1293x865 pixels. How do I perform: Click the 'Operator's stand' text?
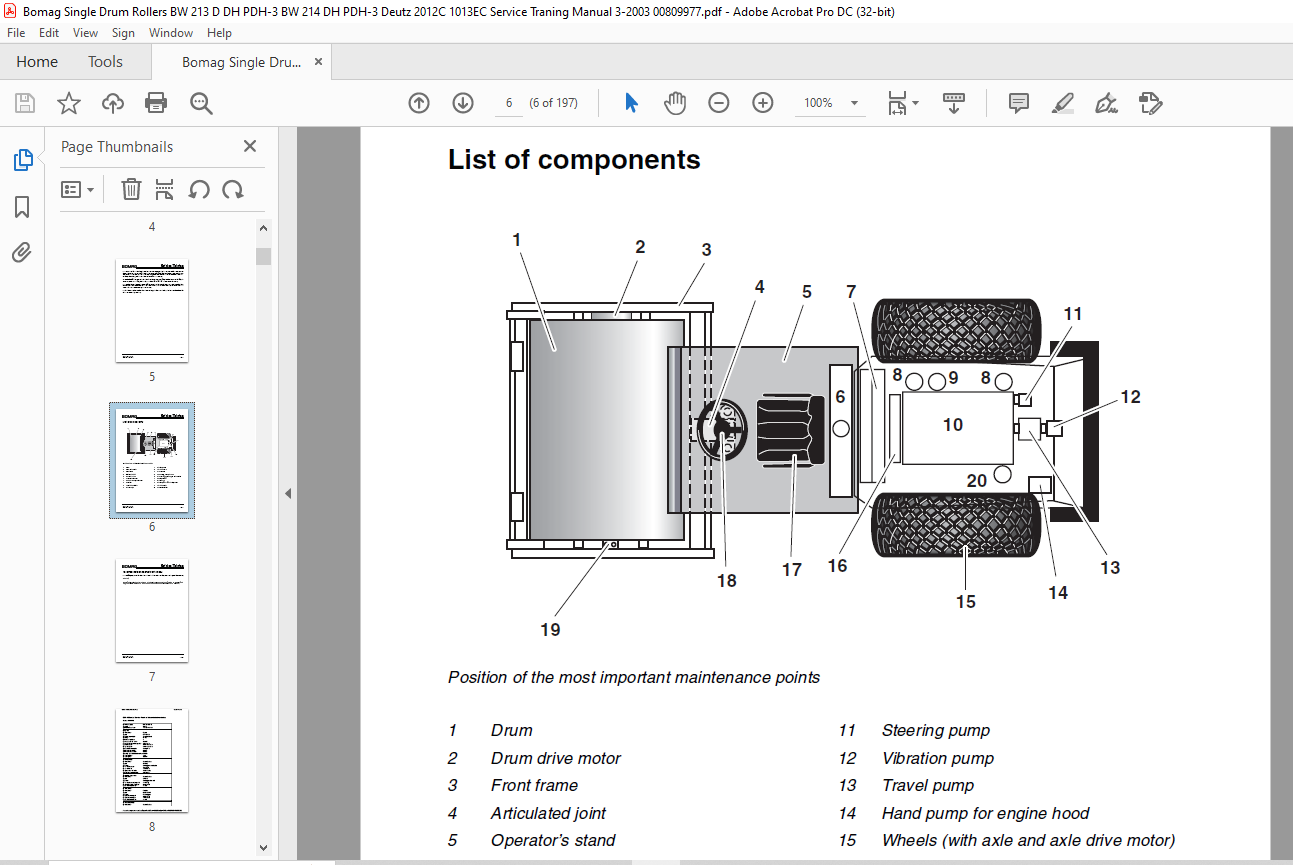click(553, 841)
